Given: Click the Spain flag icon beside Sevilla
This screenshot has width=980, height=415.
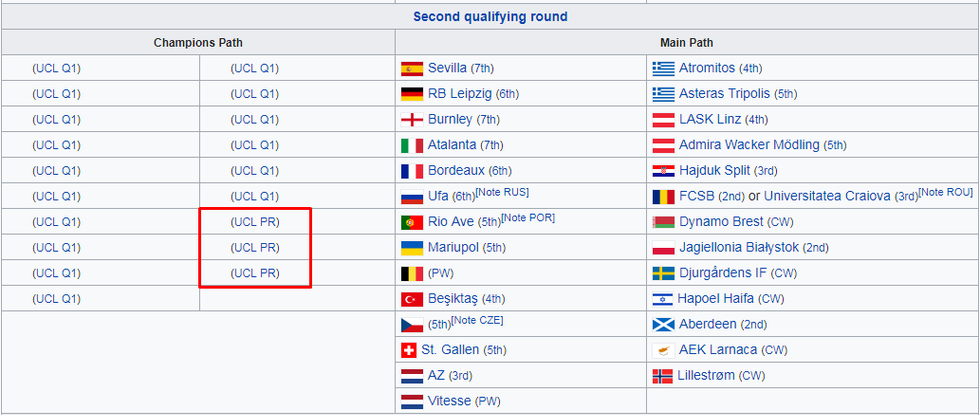Looking at the screenshot, I should point(411,69).
